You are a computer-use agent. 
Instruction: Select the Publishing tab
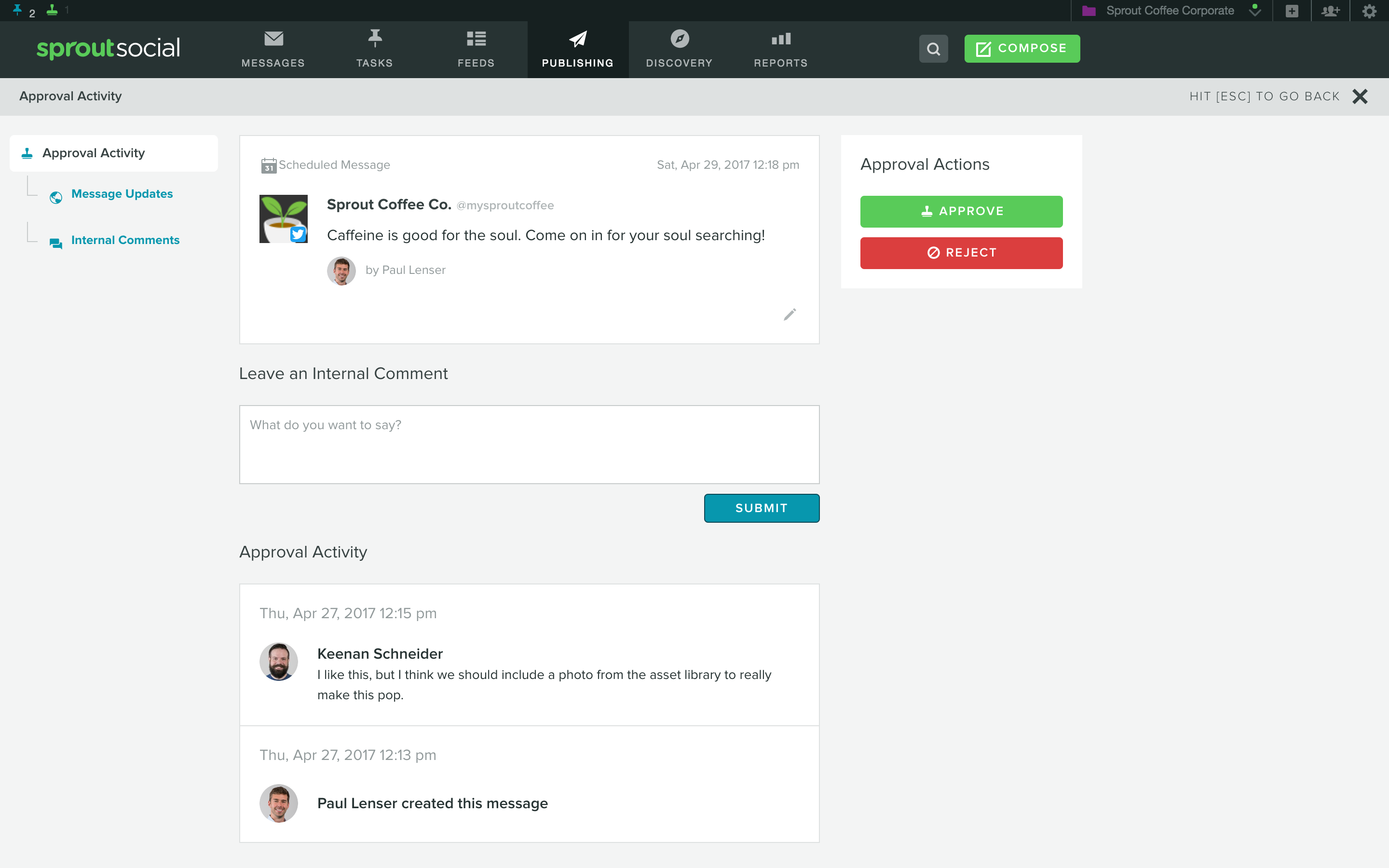577,49
